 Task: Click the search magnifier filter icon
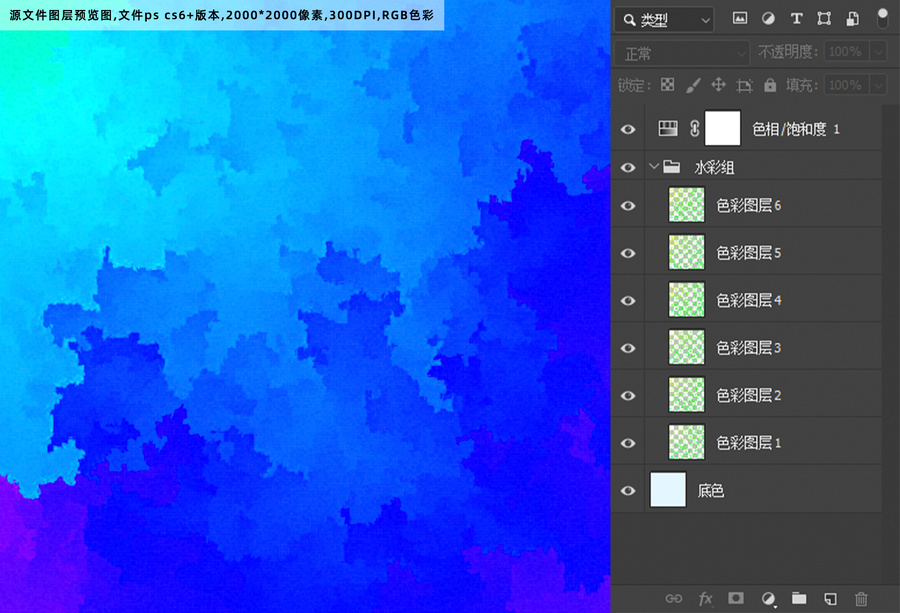tap(630, 20)
